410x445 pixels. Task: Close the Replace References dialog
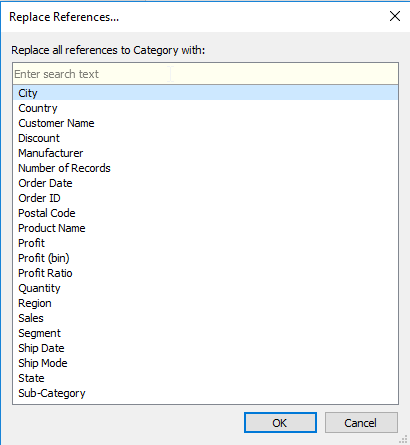click(395, 16)
